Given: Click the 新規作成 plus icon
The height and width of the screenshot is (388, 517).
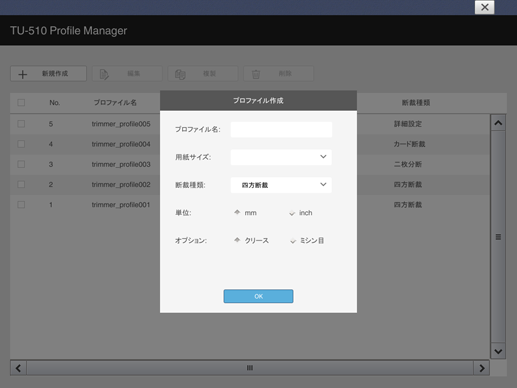Looking at the screenshot, I should pos(22,74).
